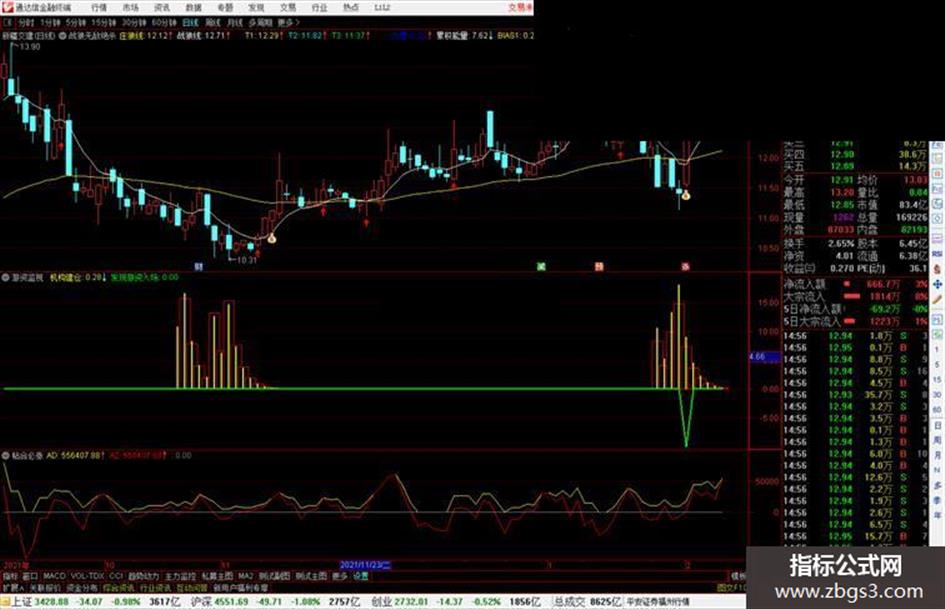Open the 行业资讯 tab
This screenshot has height=609, width=945.
pyautogui.click(x=155, y=587)
